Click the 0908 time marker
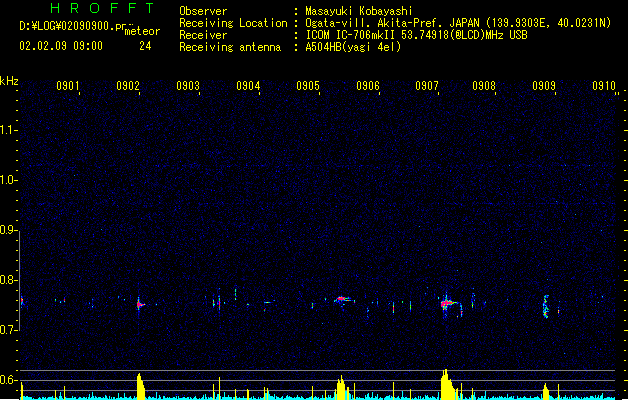Image resolution: width=629 pixels, height=400 pixels. pyautogui.click(x=484, y=85)
